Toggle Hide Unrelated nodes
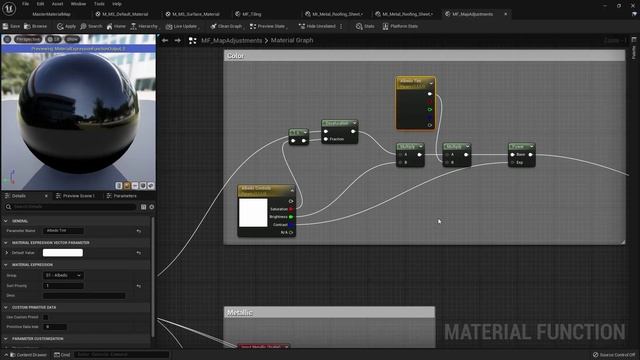Viewport: 640px width, 360px height. point(317,26)
